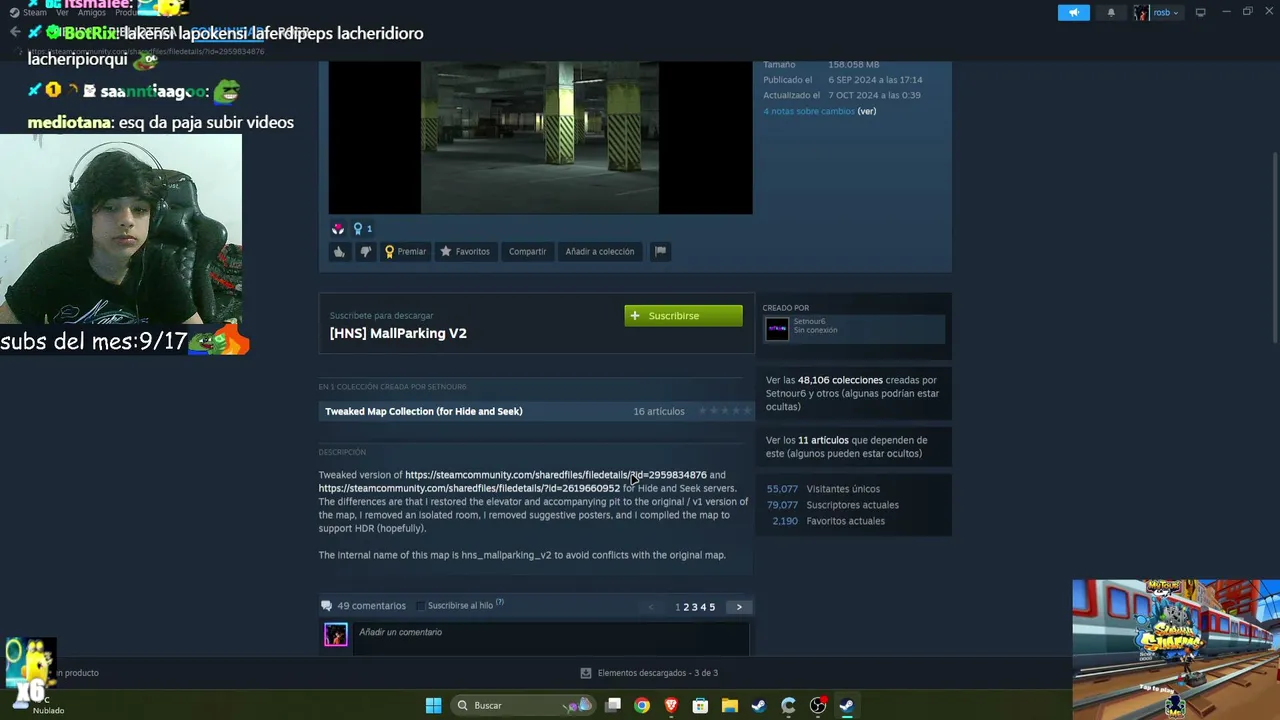
Task: View the 48,106 colecciones link
Action: (840, 380)
